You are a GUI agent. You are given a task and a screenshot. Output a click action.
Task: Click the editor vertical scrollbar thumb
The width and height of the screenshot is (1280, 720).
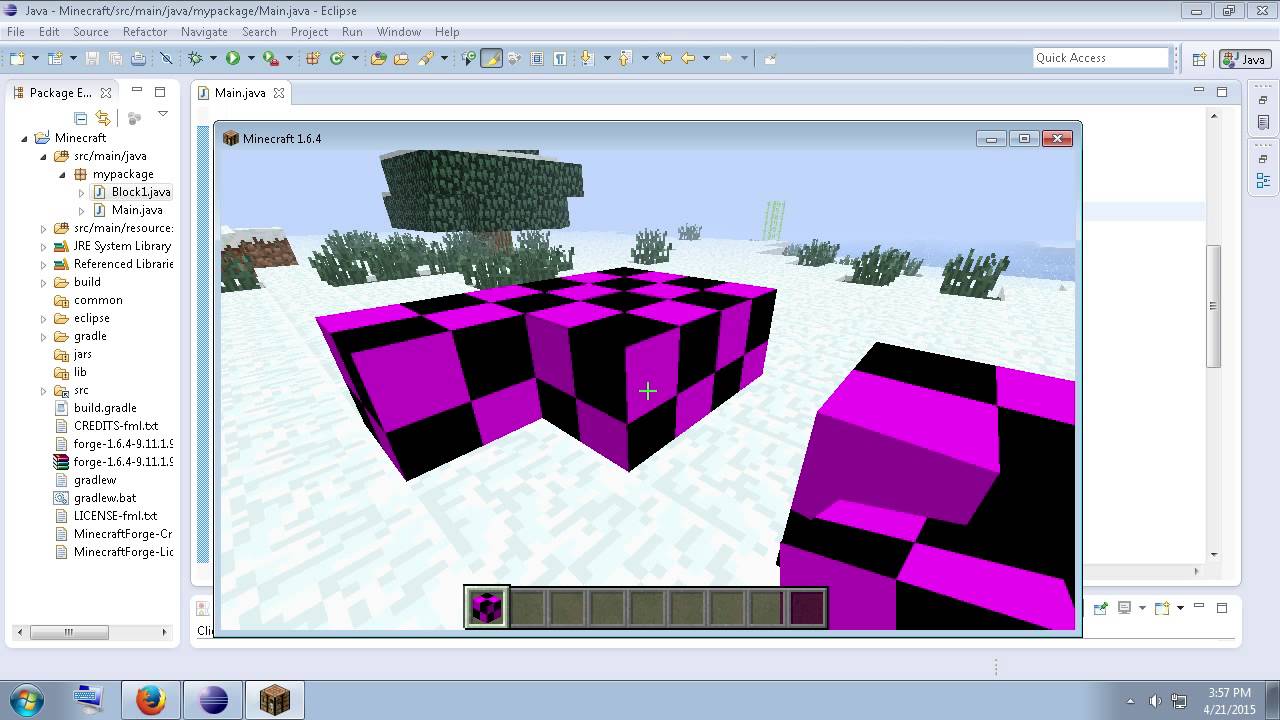coord(1214,305)
